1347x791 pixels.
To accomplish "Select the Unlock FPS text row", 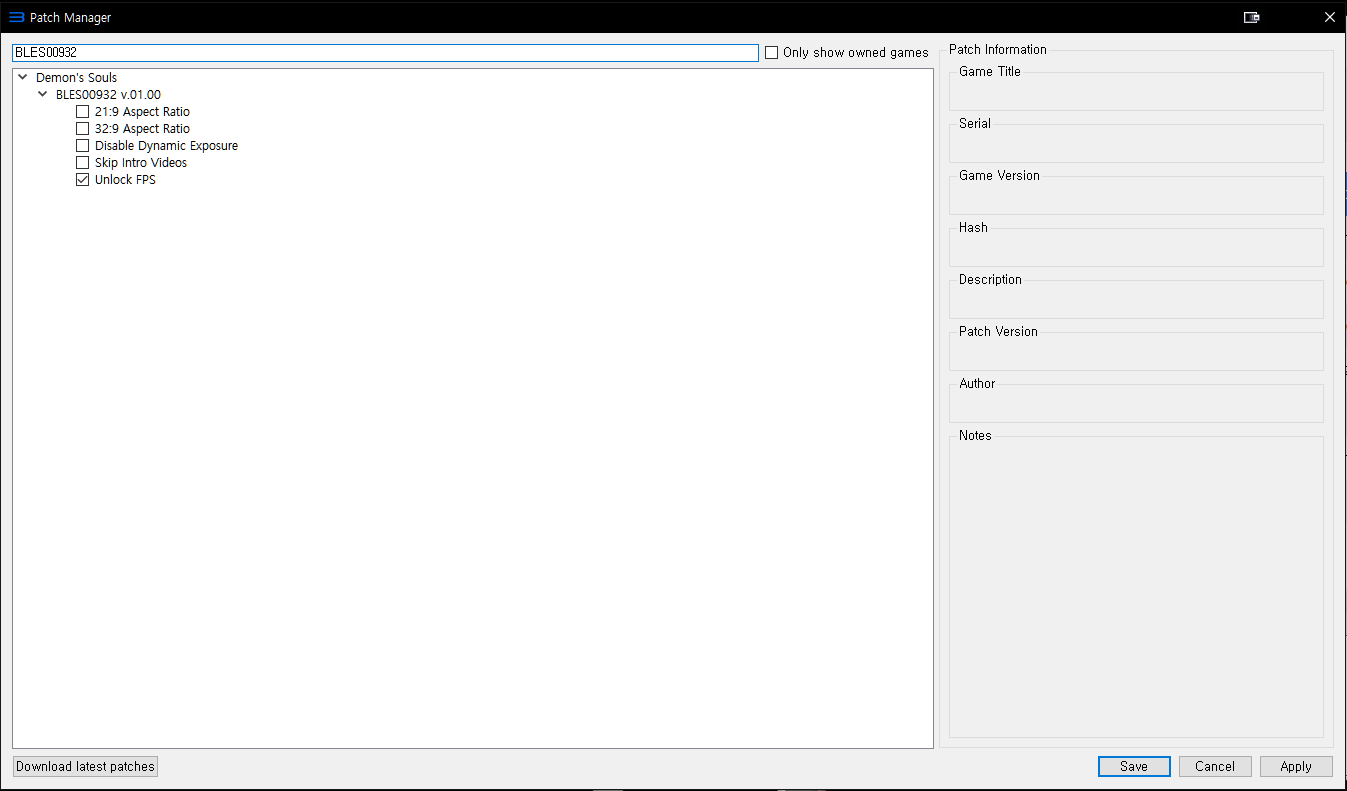I will point(125,180).
